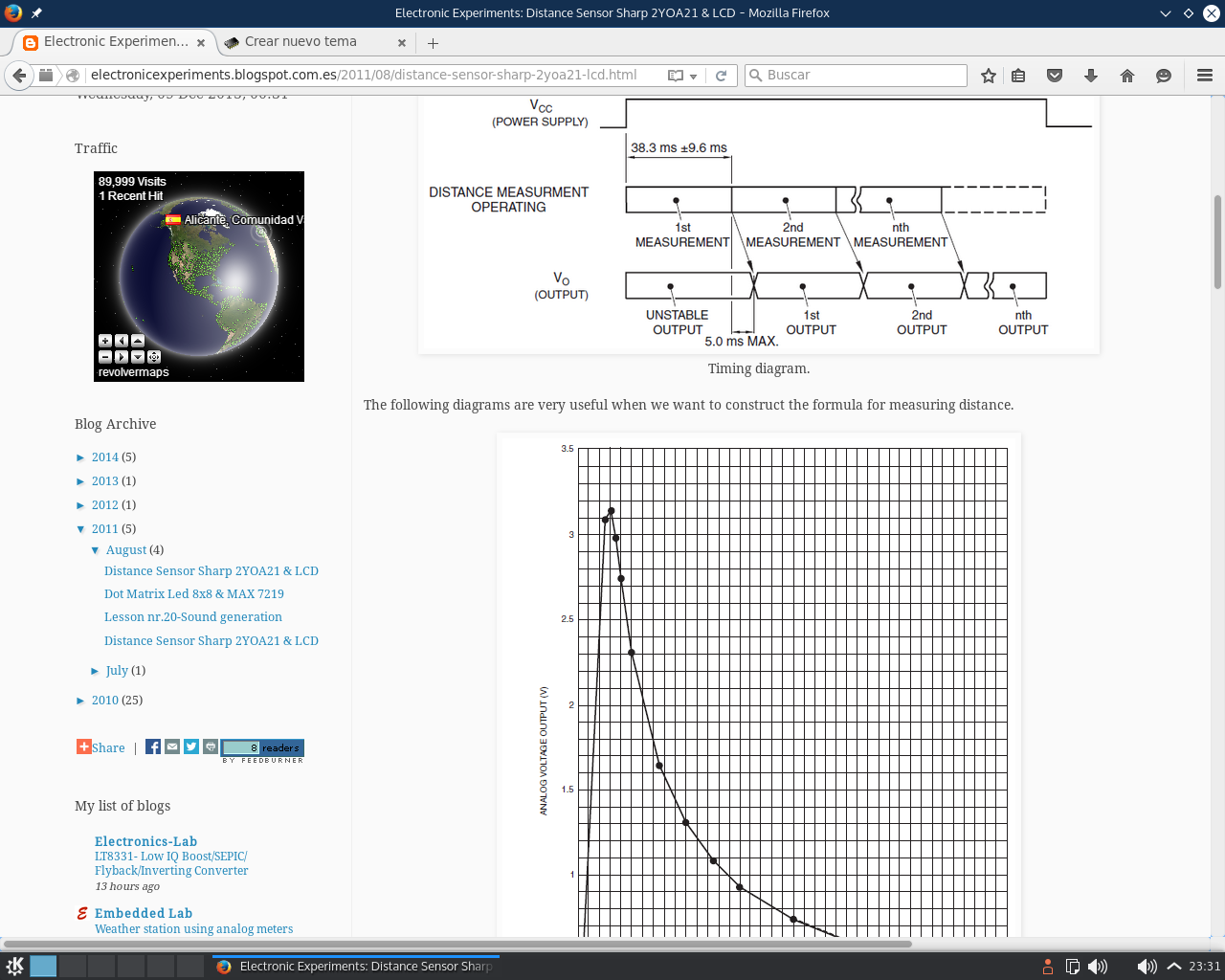The image size is (1225, 980).
Task: Share the post on Facebook
Action: [153, 747]
